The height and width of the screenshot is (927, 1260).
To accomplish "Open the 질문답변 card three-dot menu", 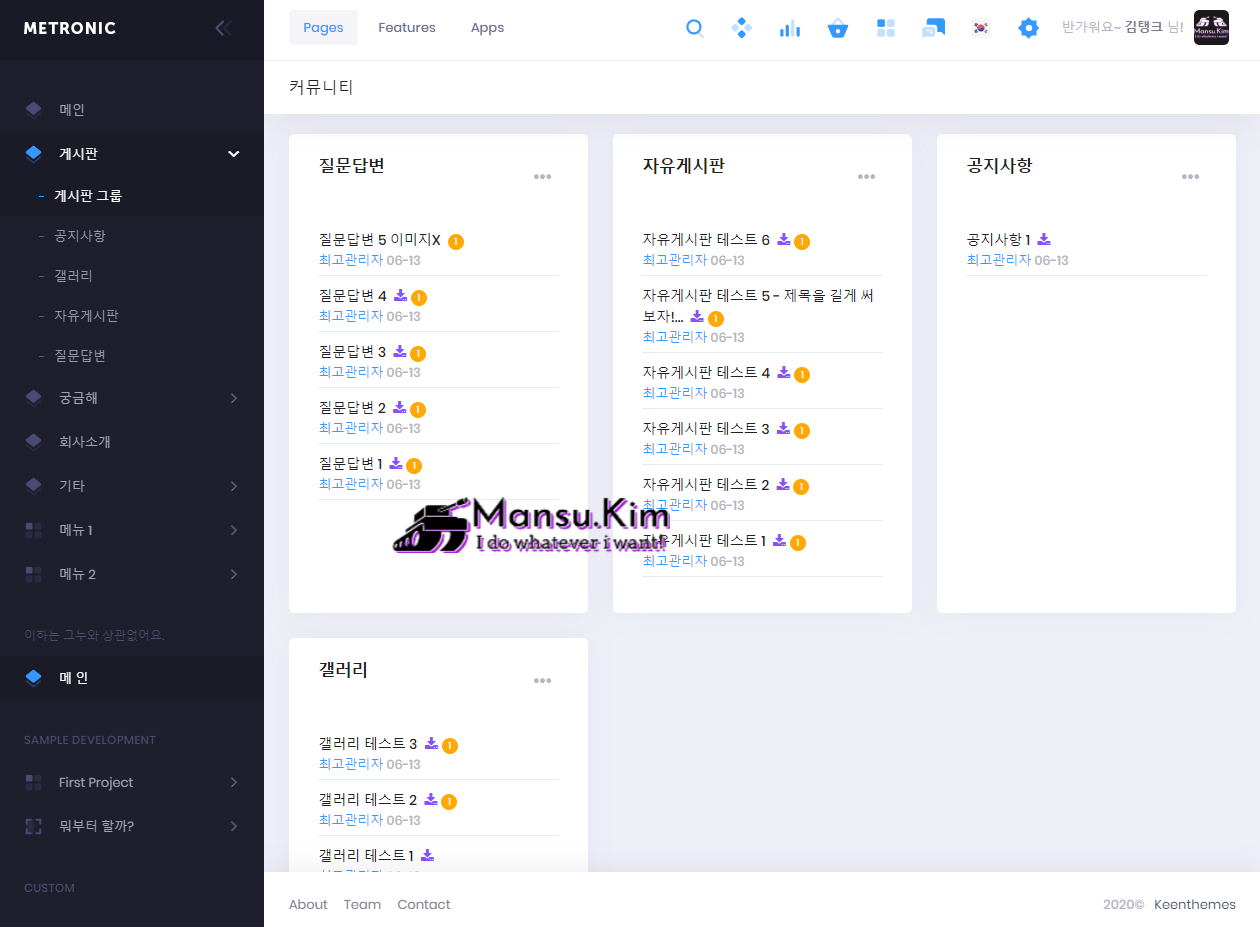I will [543, 177].
